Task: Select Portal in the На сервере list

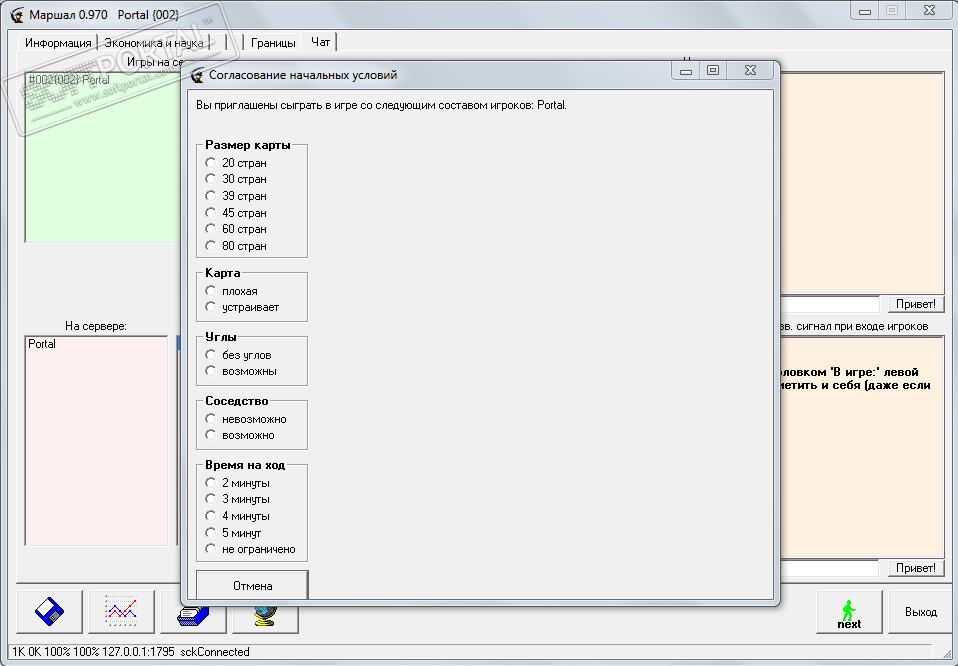Action: click(42, 344)
